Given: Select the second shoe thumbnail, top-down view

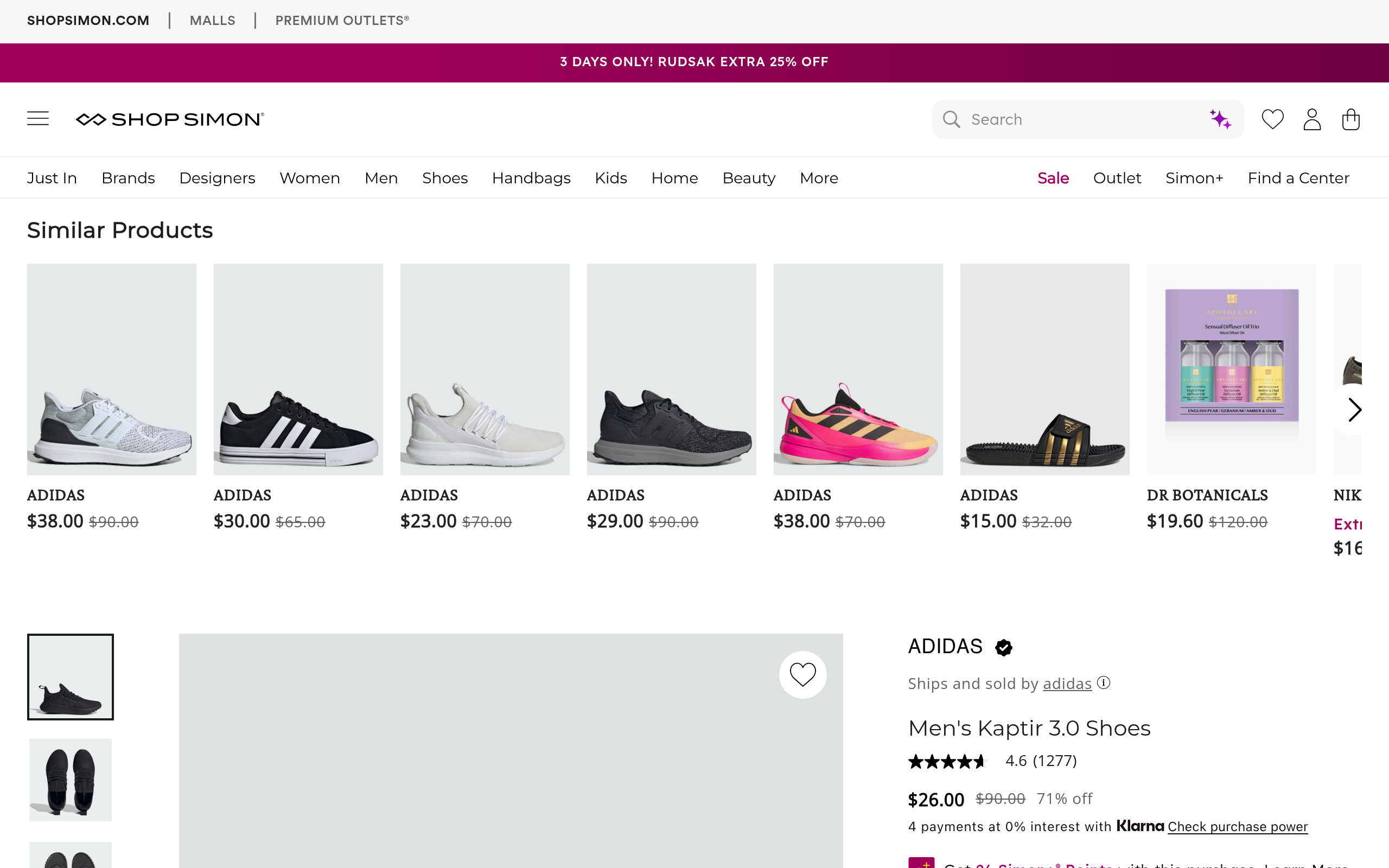Looking at the screenshot, I should [71, 780].
